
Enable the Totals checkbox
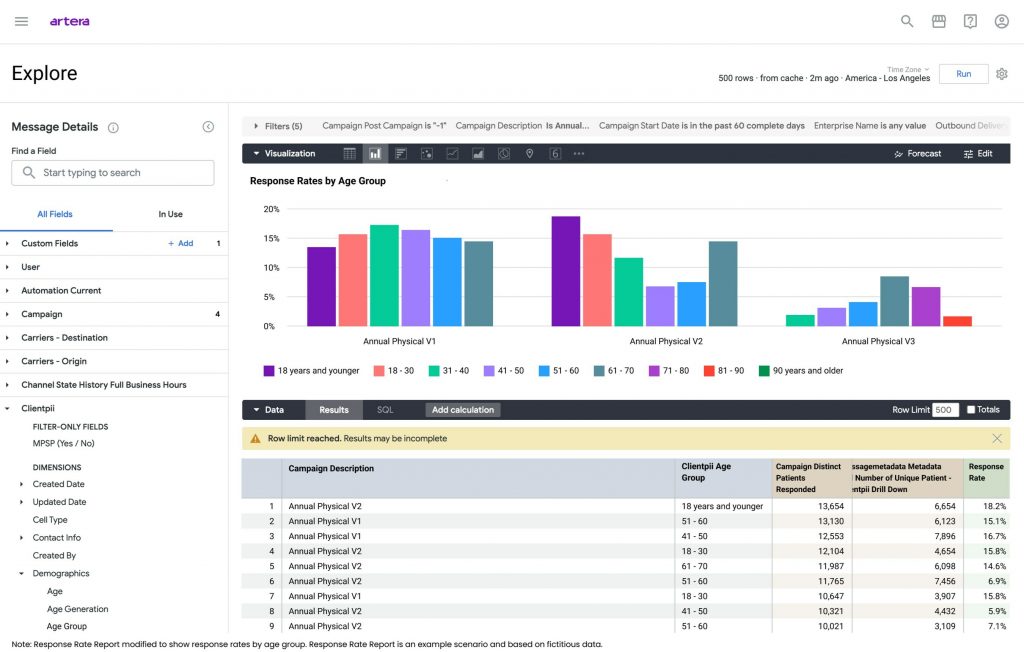[971, 410]
